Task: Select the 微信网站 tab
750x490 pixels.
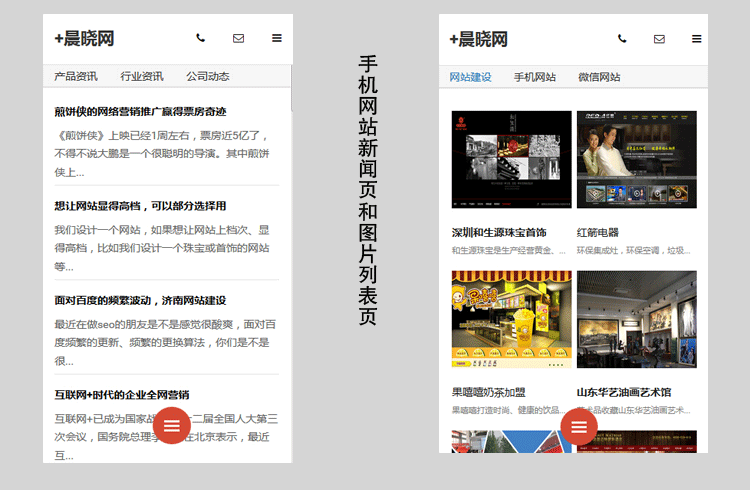Action: coord(599,77)
